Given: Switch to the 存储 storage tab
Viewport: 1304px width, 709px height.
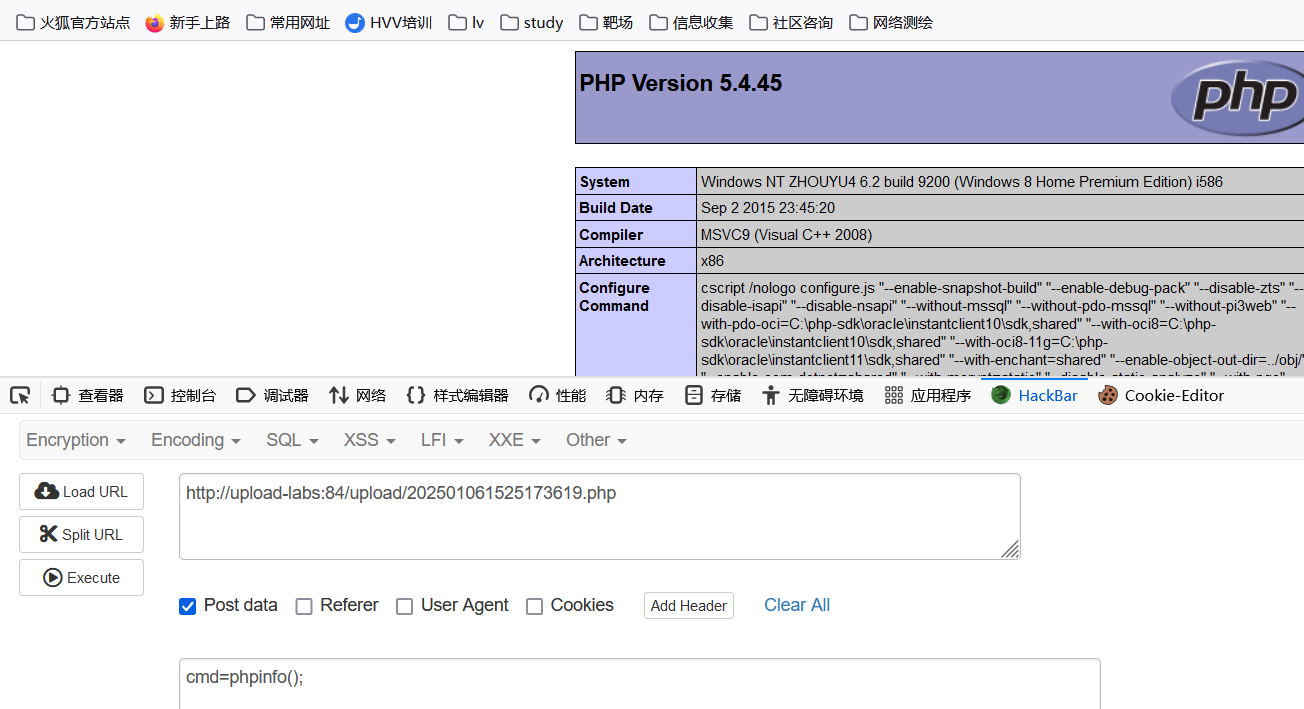Looking at the screenshot, I should coord(713,395).
